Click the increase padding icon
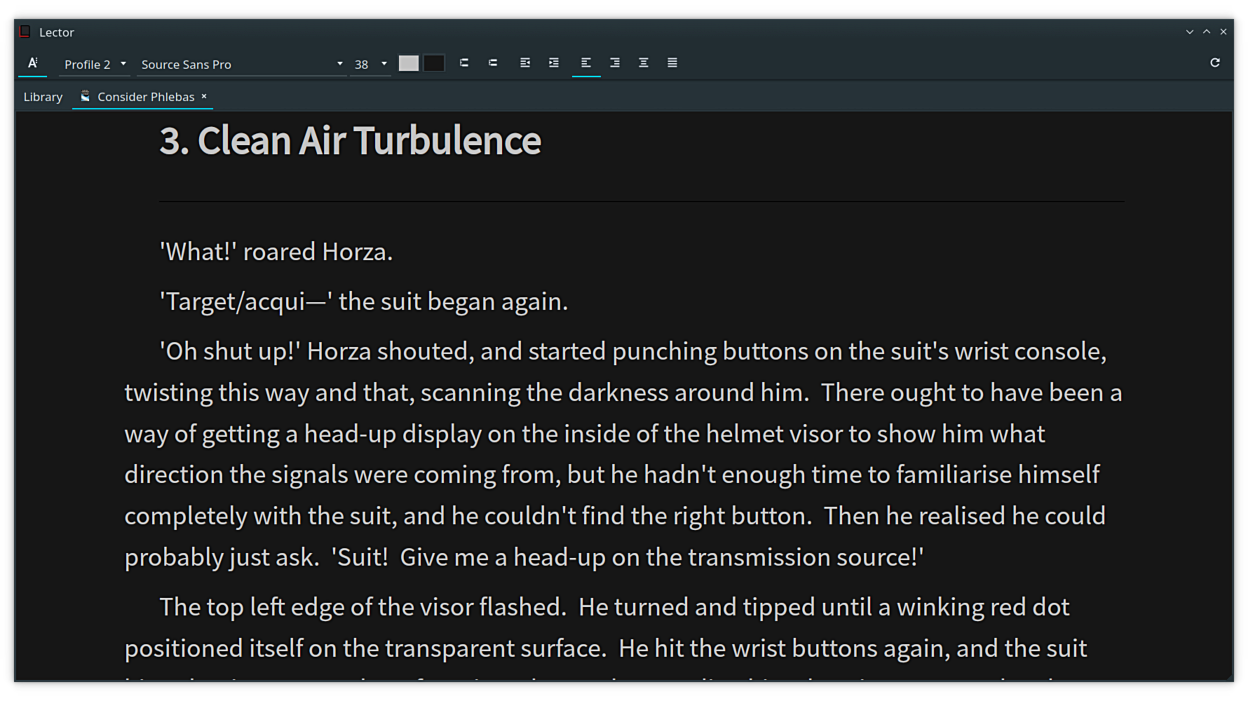Screen dimensions: 1248x702 coord(525,63)
